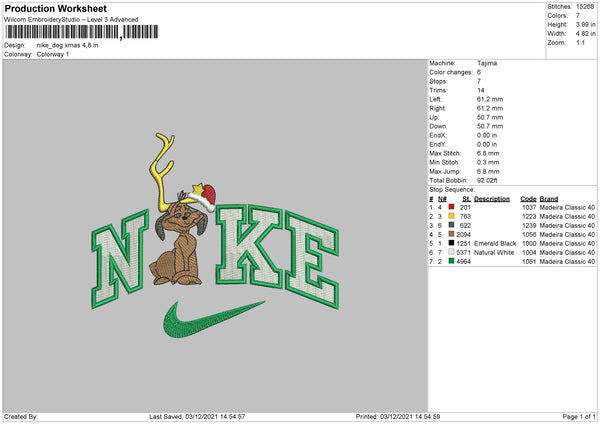Click the green thread color swatch 4964
The width and height of the screenshot is (600, 424).
click(x=452, y=261)
